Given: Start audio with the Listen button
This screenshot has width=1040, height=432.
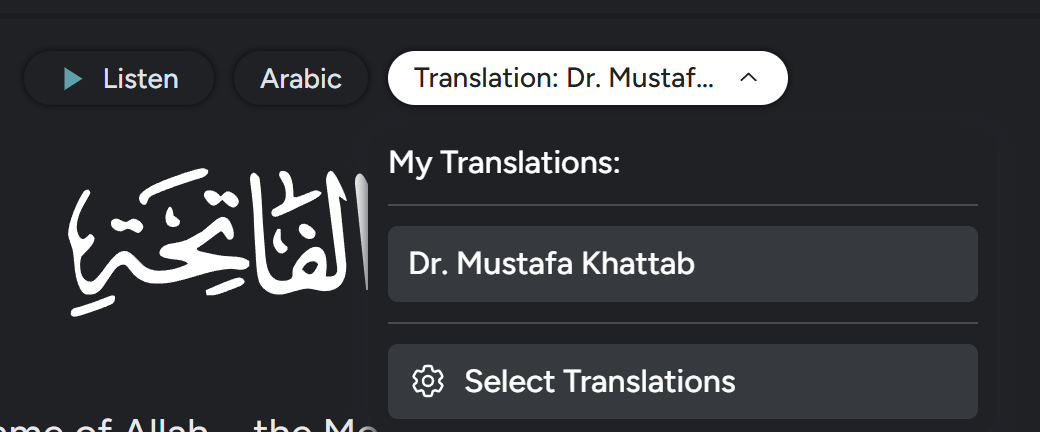Looking at the screenshot, I should (x=119, y=78).
